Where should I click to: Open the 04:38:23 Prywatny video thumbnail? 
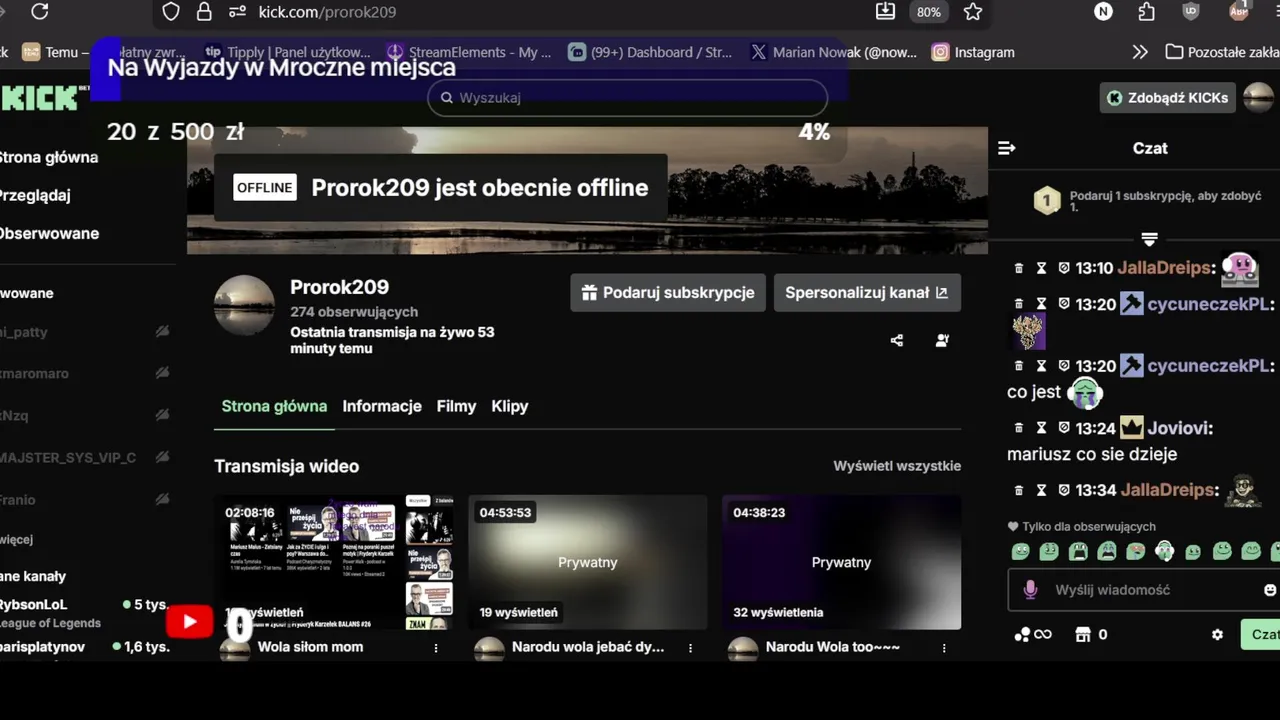842,562
